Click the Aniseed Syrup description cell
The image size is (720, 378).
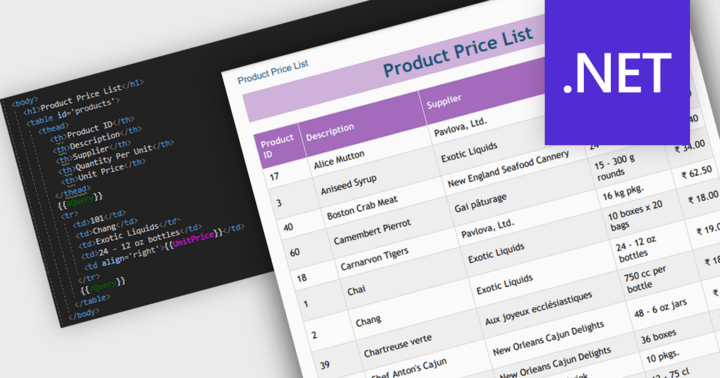(x=349, y=184)
